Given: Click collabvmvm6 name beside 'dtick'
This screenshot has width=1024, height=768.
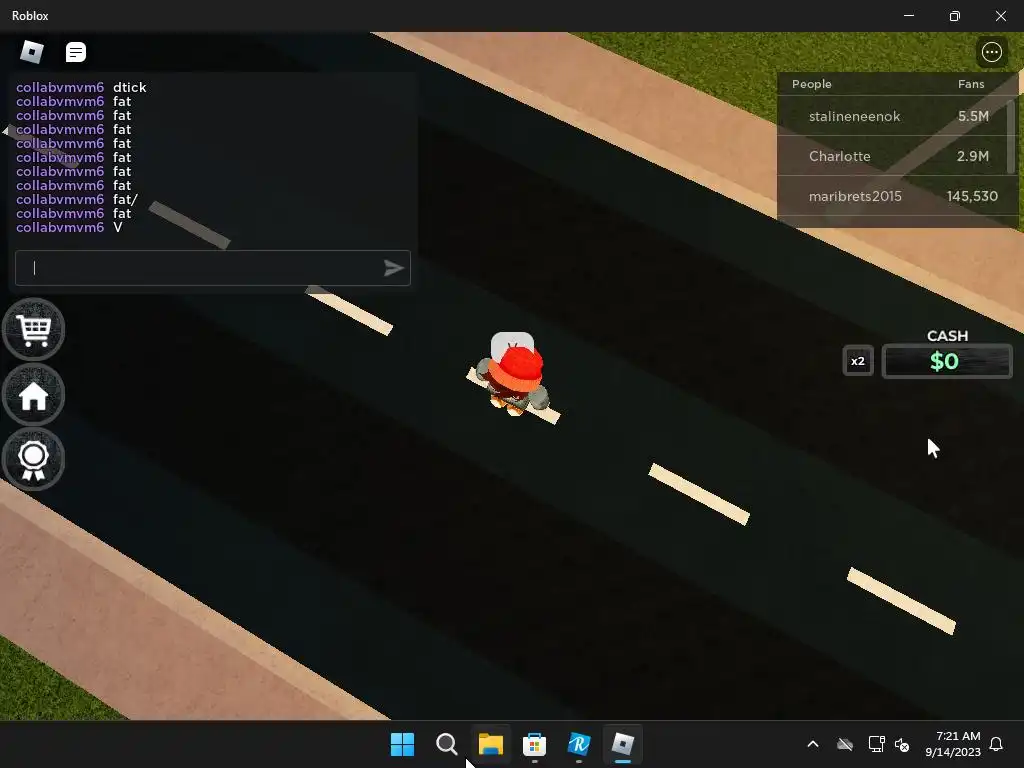Looking at the screenshot, I should click(x=60, y=88).
